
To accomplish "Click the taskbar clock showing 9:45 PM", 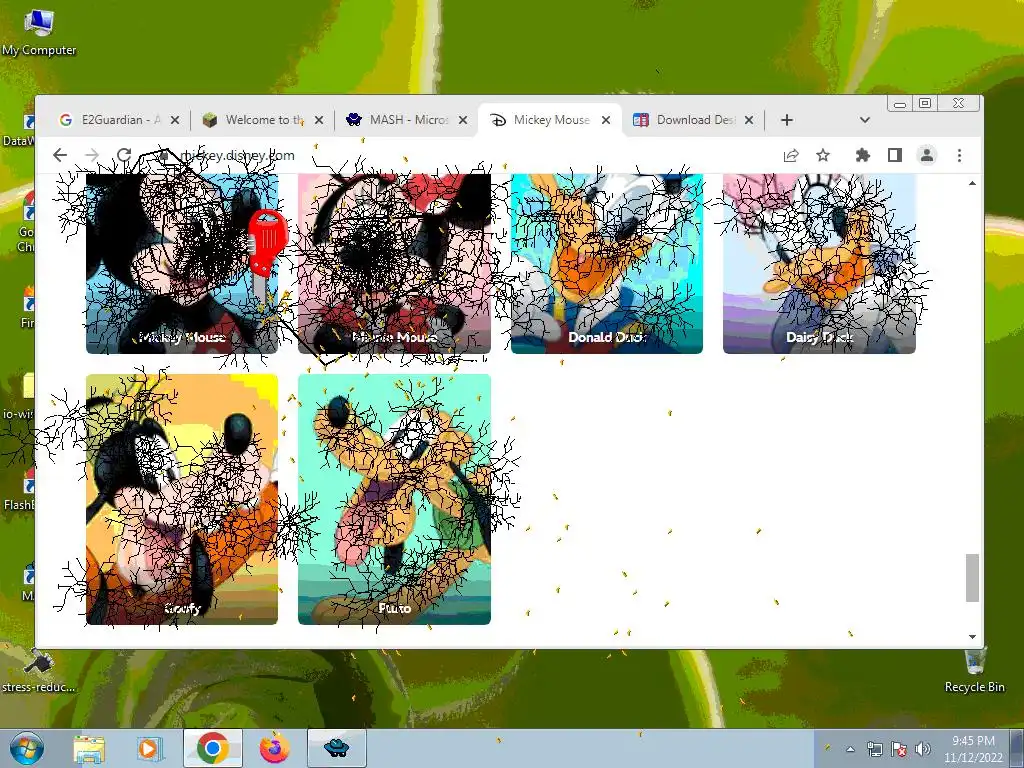I will [973, 749].
